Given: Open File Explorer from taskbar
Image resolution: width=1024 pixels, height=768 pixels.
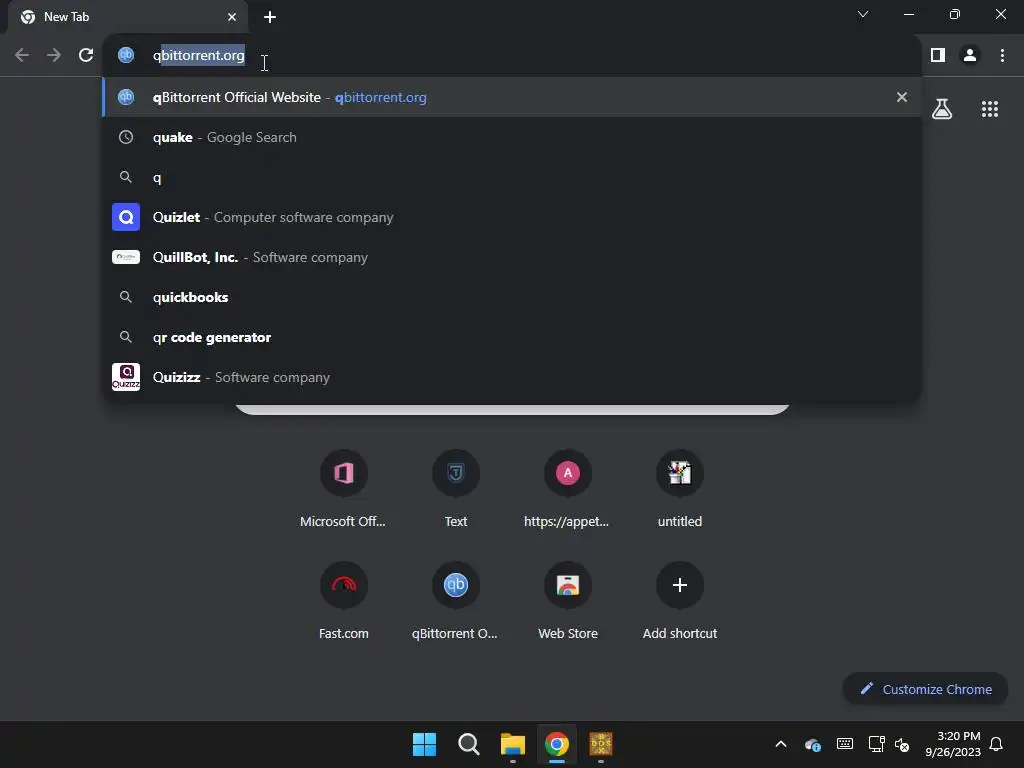Looking at the screenshot, I should 513,744.
